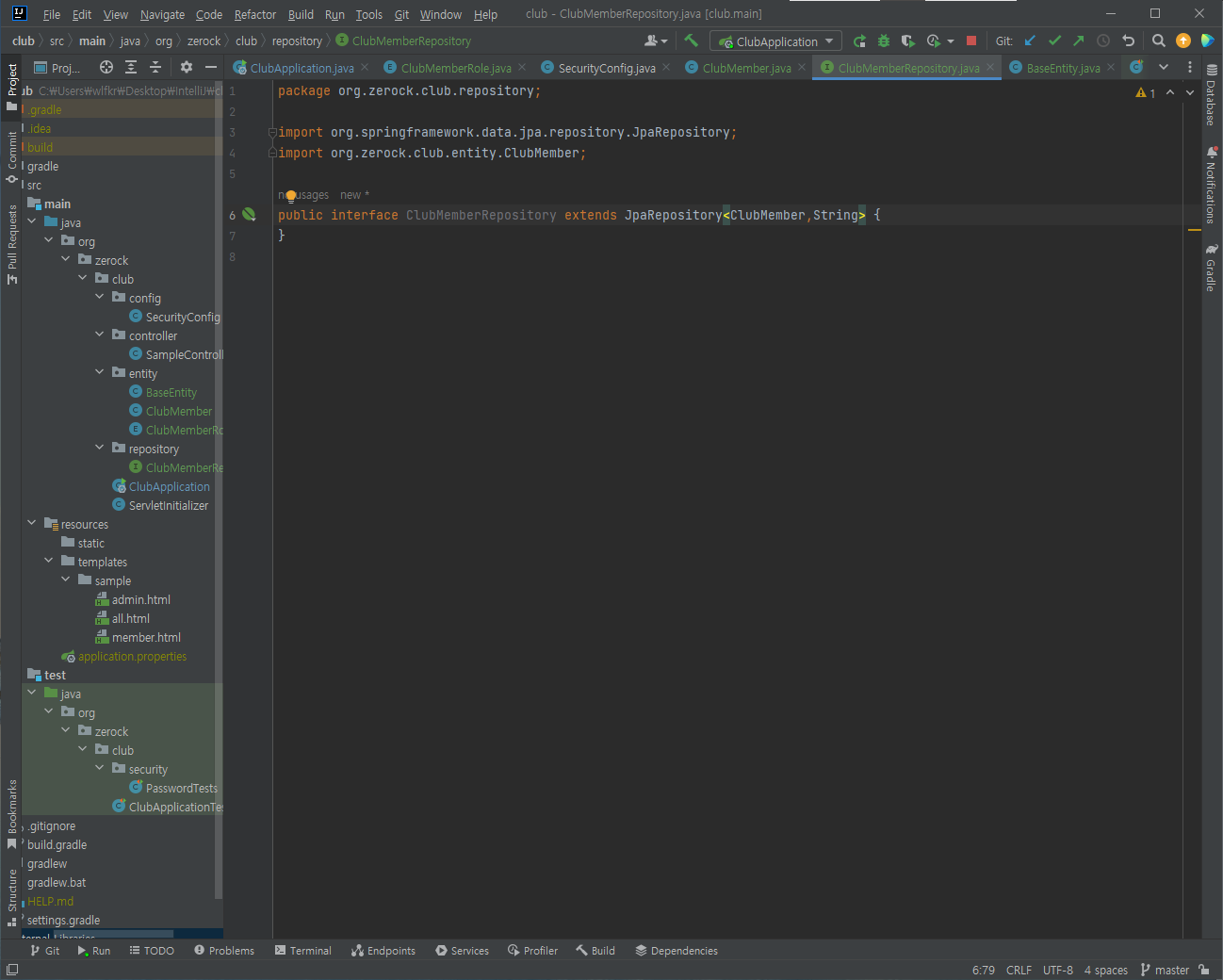Screen dimensions: 1223x980
Task: Open the user account dropdown in toolbar
Action: [x=656, y=41]
